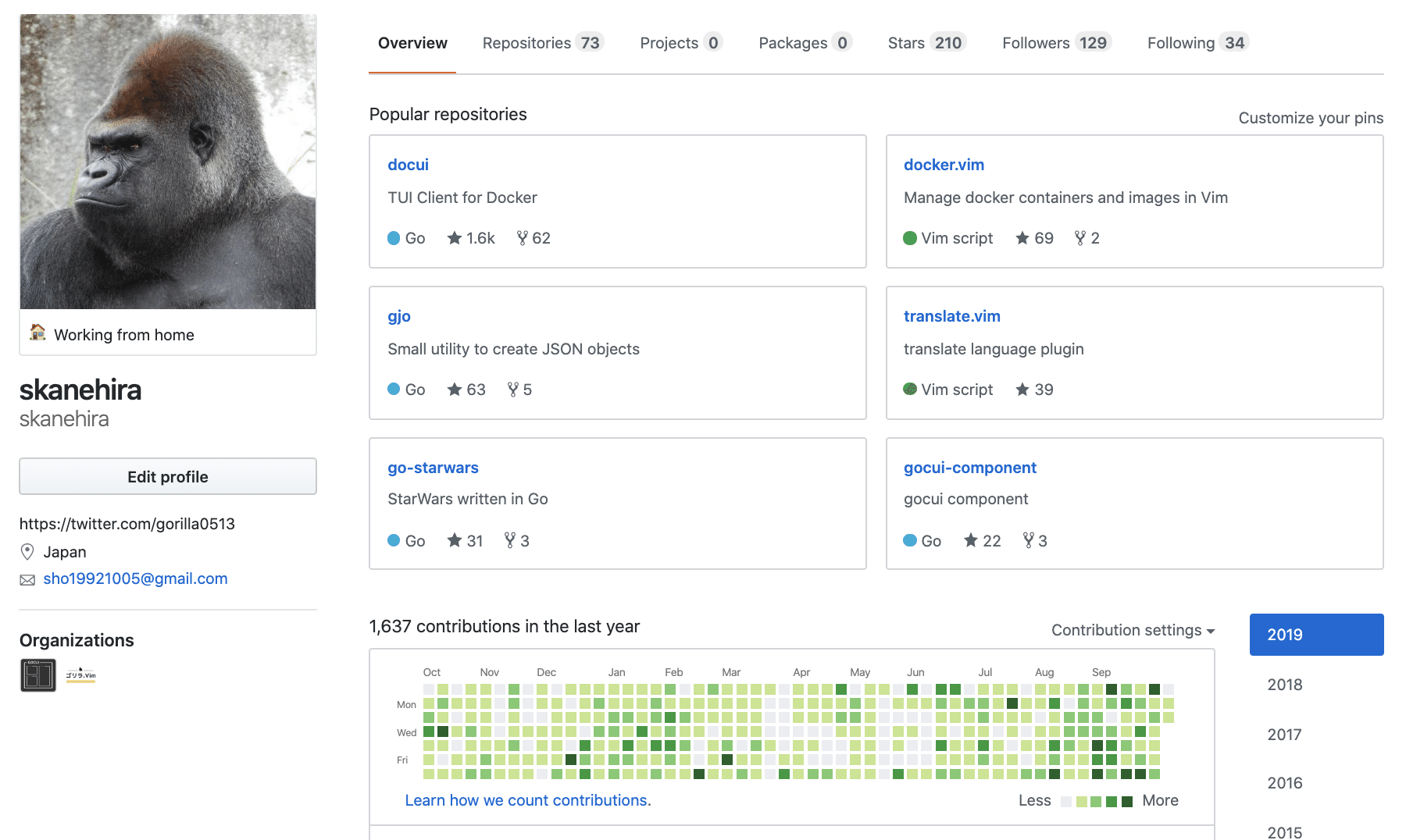Click Learn how we count contributions link

pos(528,800)
